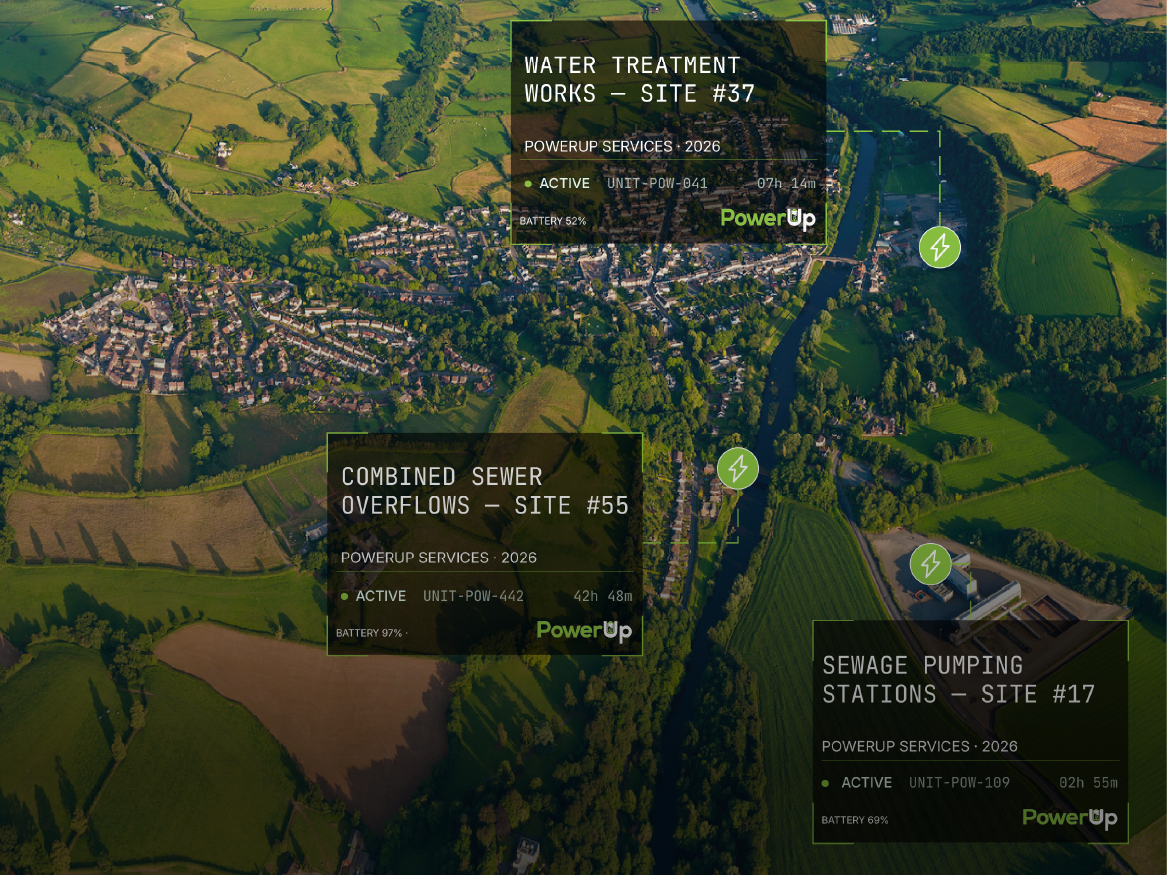Screen dimensions: 1167x875
Task: Click PowerUp logo in Site #55 card
Action: (584, 631)
